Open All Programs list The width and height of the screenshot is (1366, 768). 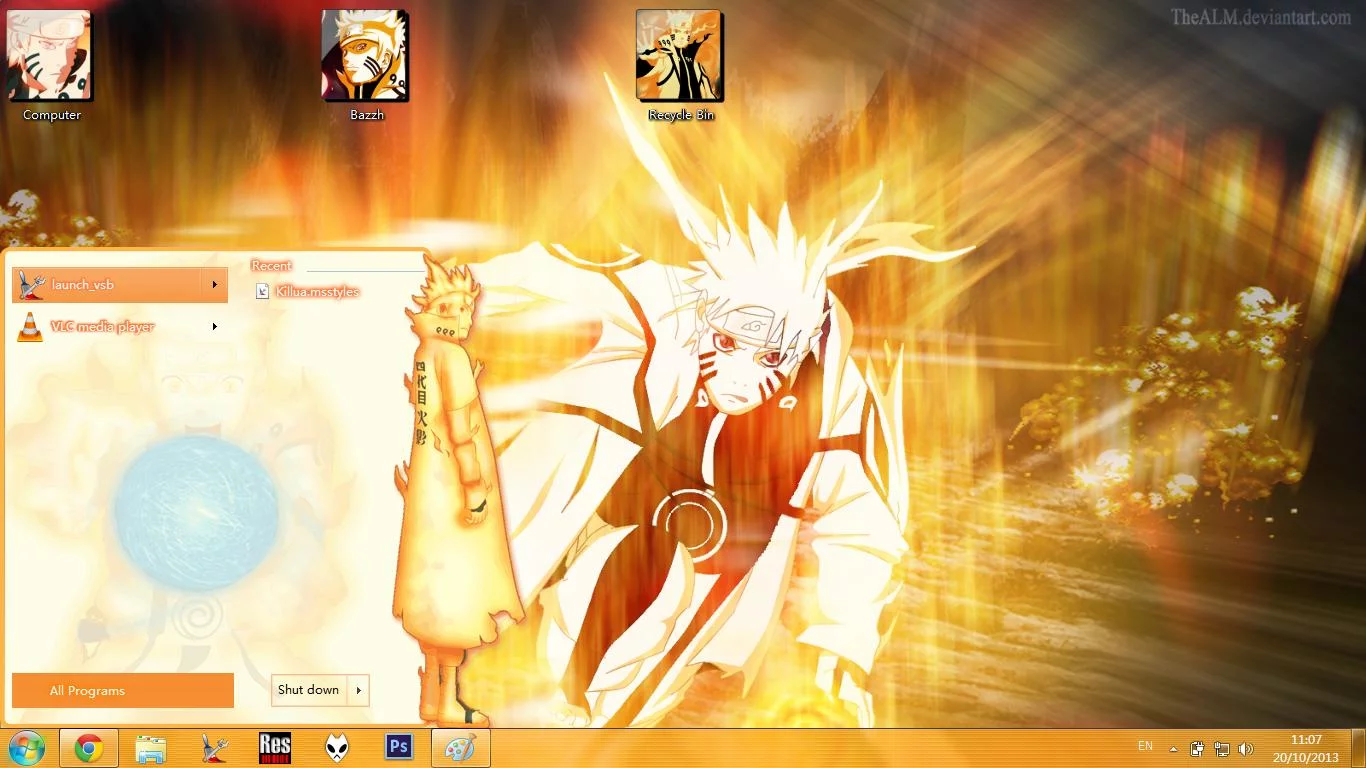123,691
